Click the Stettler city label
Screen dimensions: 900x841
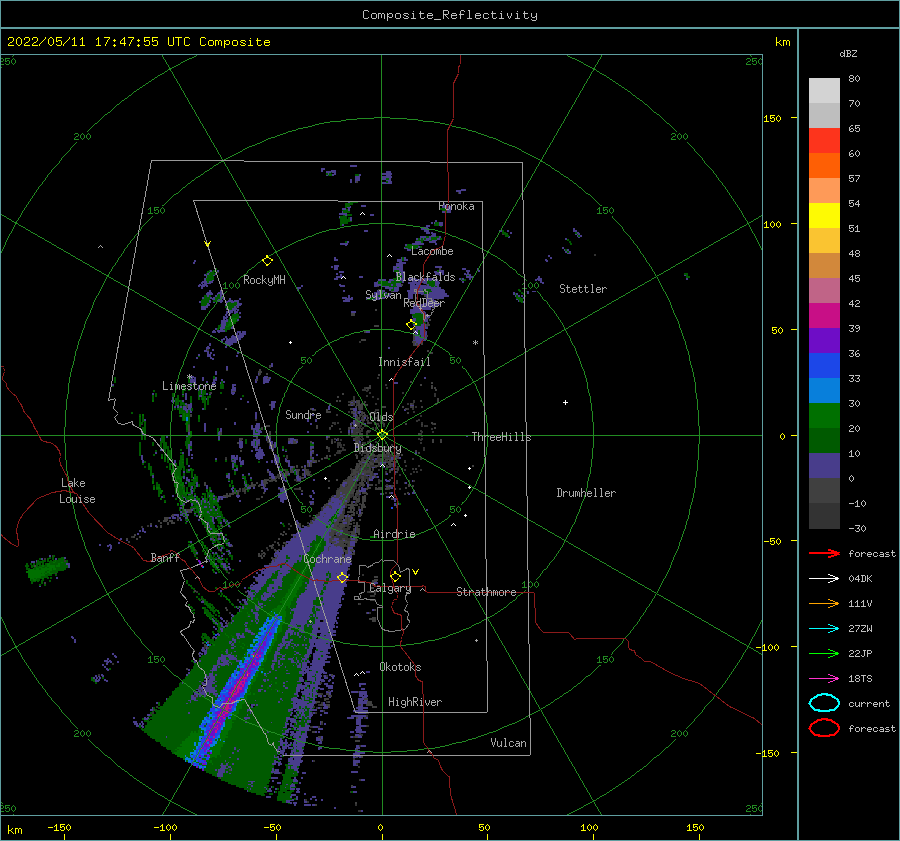(x=583, y=289)
